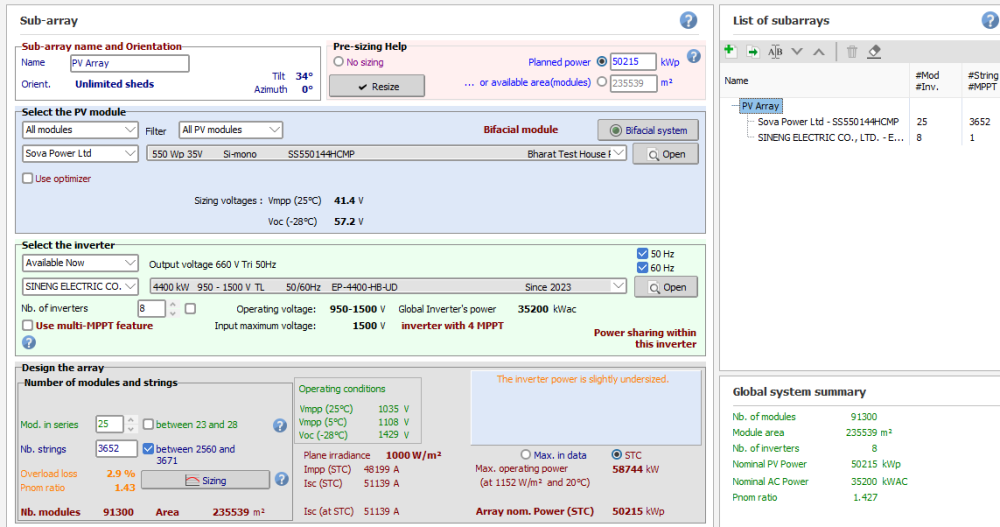Switch operating conditions to Max. in data

tap(527, 455)
